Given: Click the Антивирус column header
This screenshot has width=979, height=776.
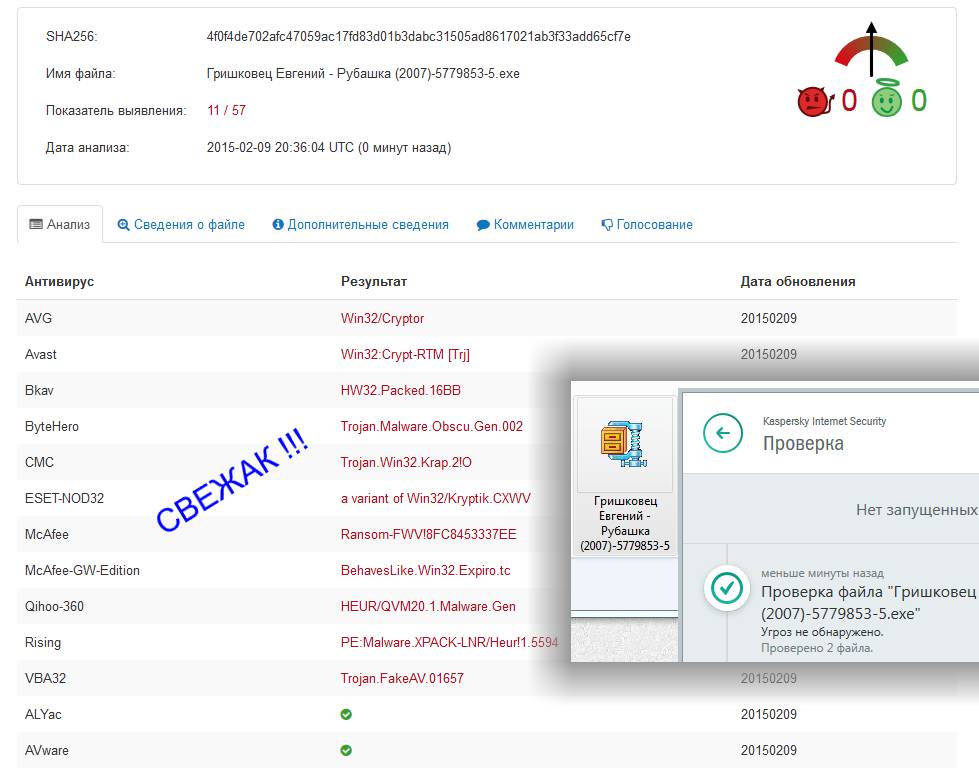Looking at the screenshot, I should click(x=59, y=282).
